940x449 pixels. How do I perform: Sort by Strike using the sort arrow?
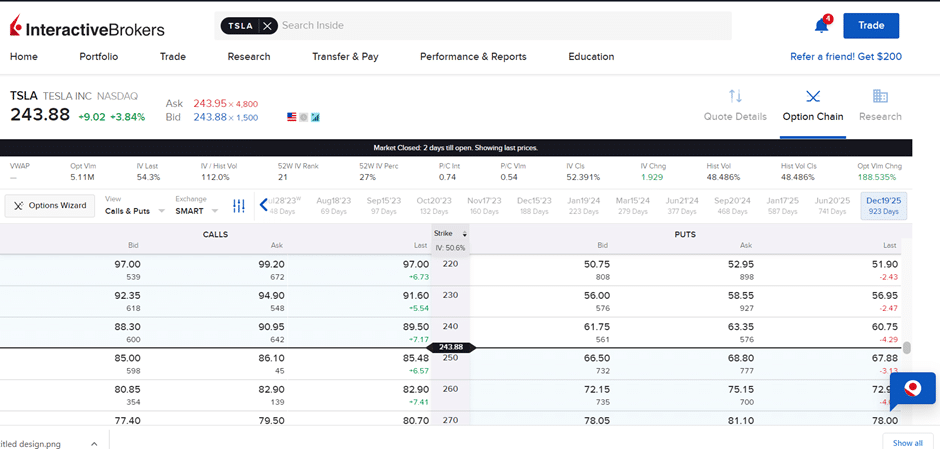464,234
